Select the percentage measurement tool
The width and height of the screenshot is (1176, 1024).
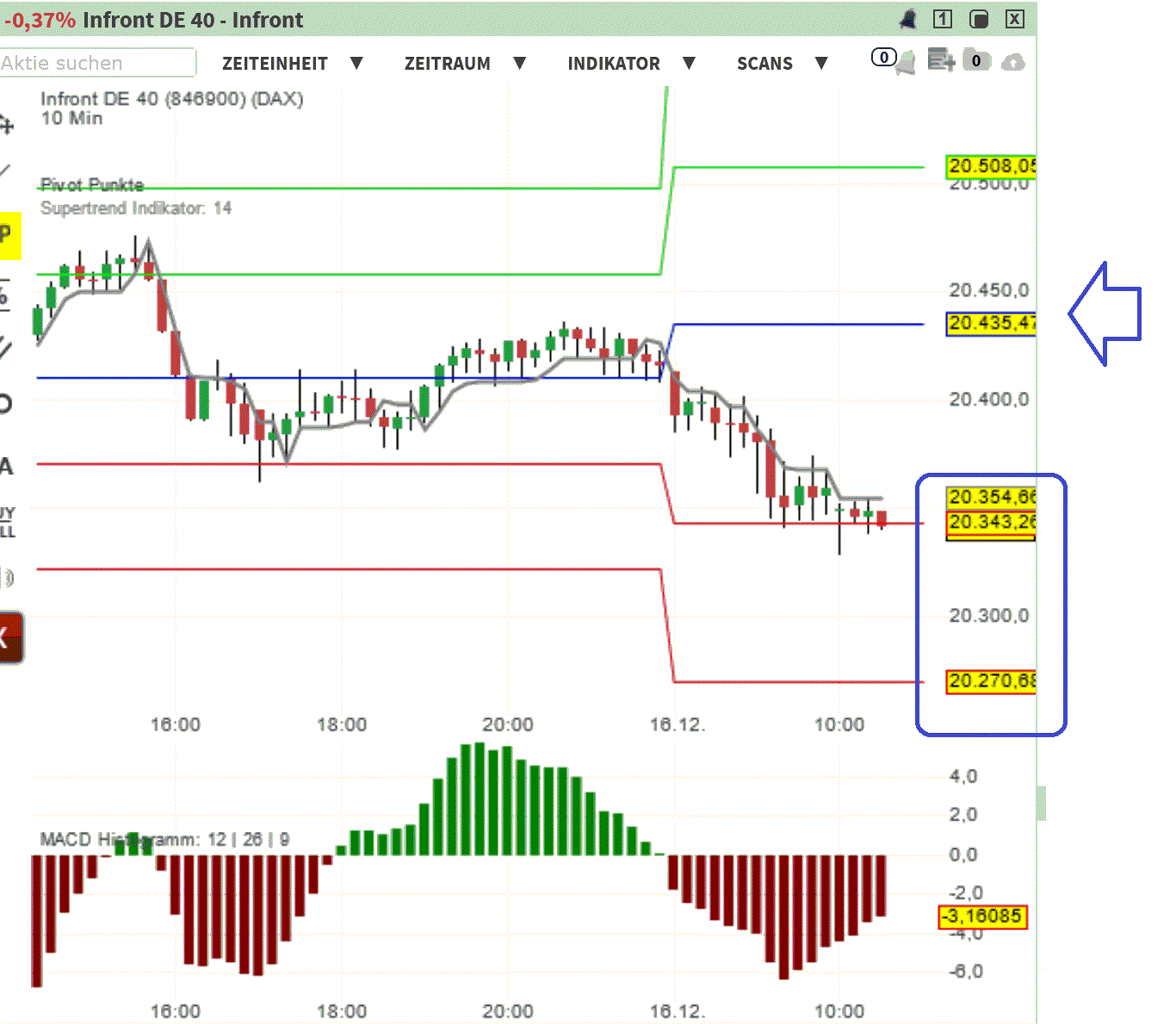click(x=7, y=297)
